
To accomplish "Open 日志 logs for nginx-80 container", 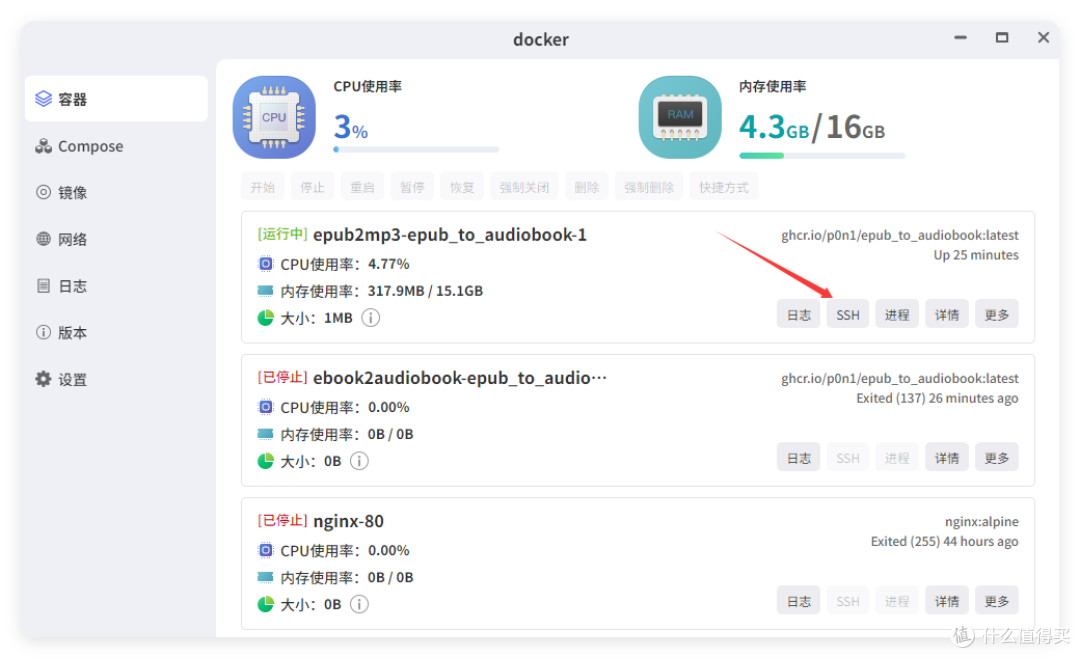I will (x=798, y=601).
